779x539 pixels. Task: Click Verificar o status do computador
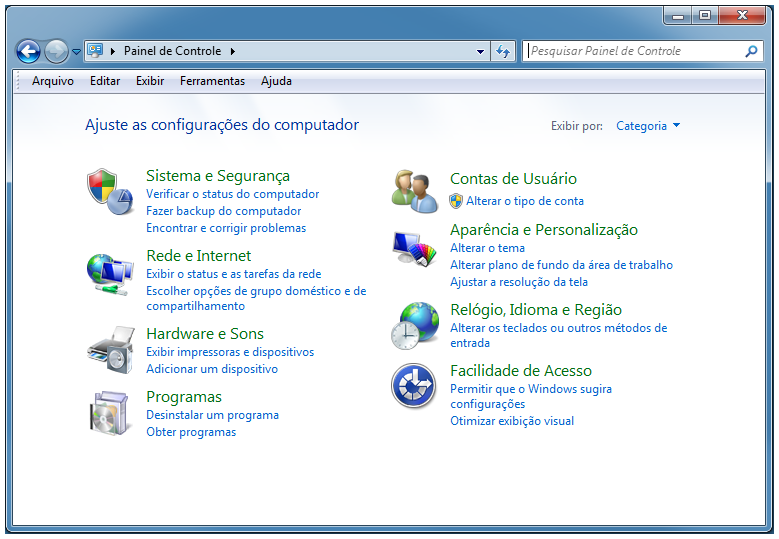[233, 194]
